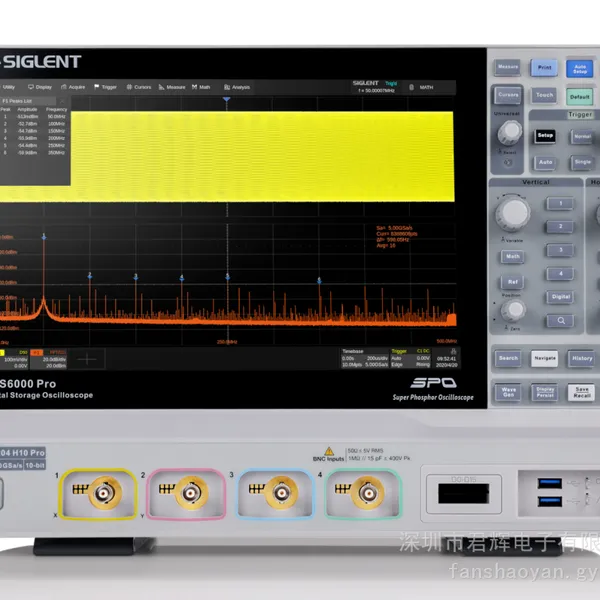Image resolution: width=600 pixels, height=600 pixels.
Task: Expand the Analysis menu
Action: pyautogui.click(x=237, y=87)
